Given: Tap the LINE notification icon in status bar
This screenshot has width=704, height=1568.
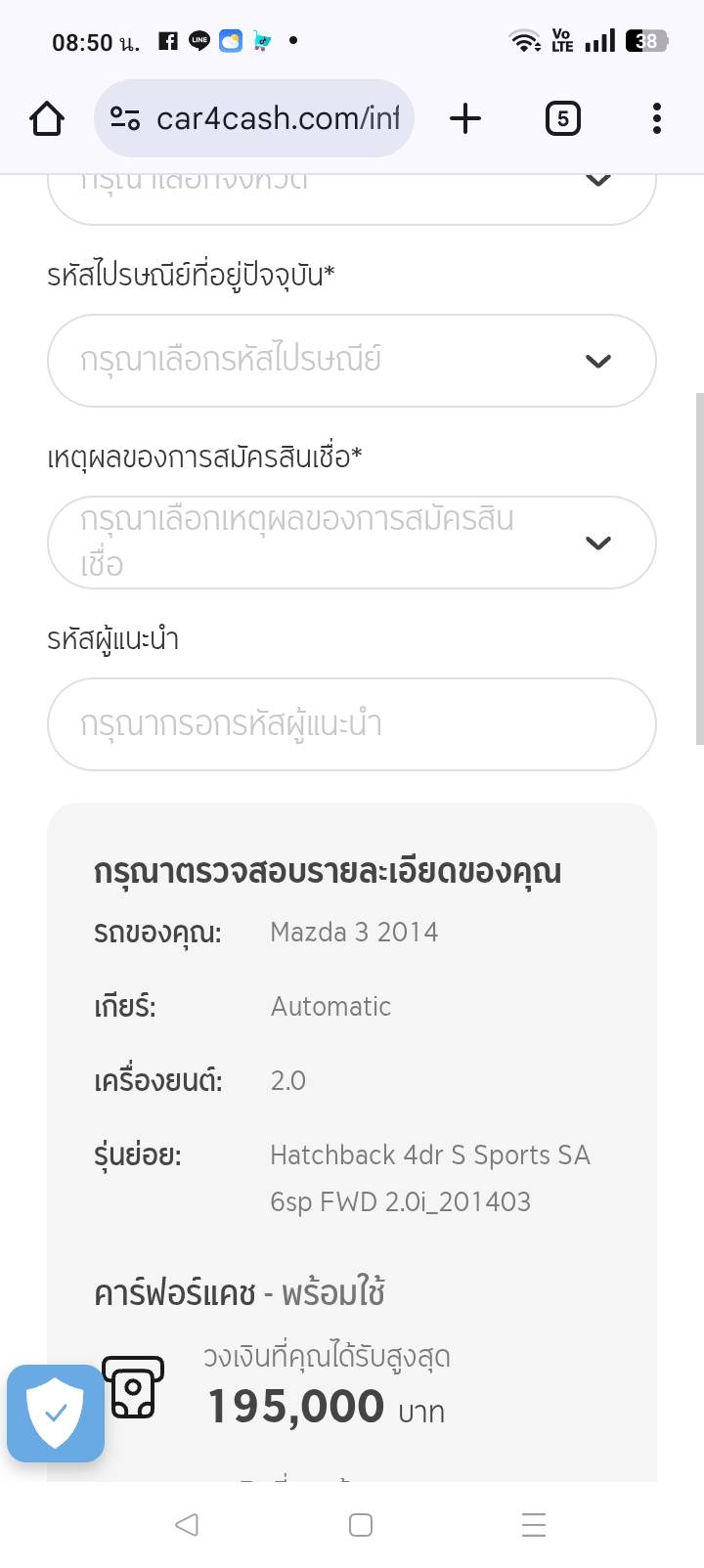Looking at the screenshot, I should pyautogui.click(x=199, y=41).
